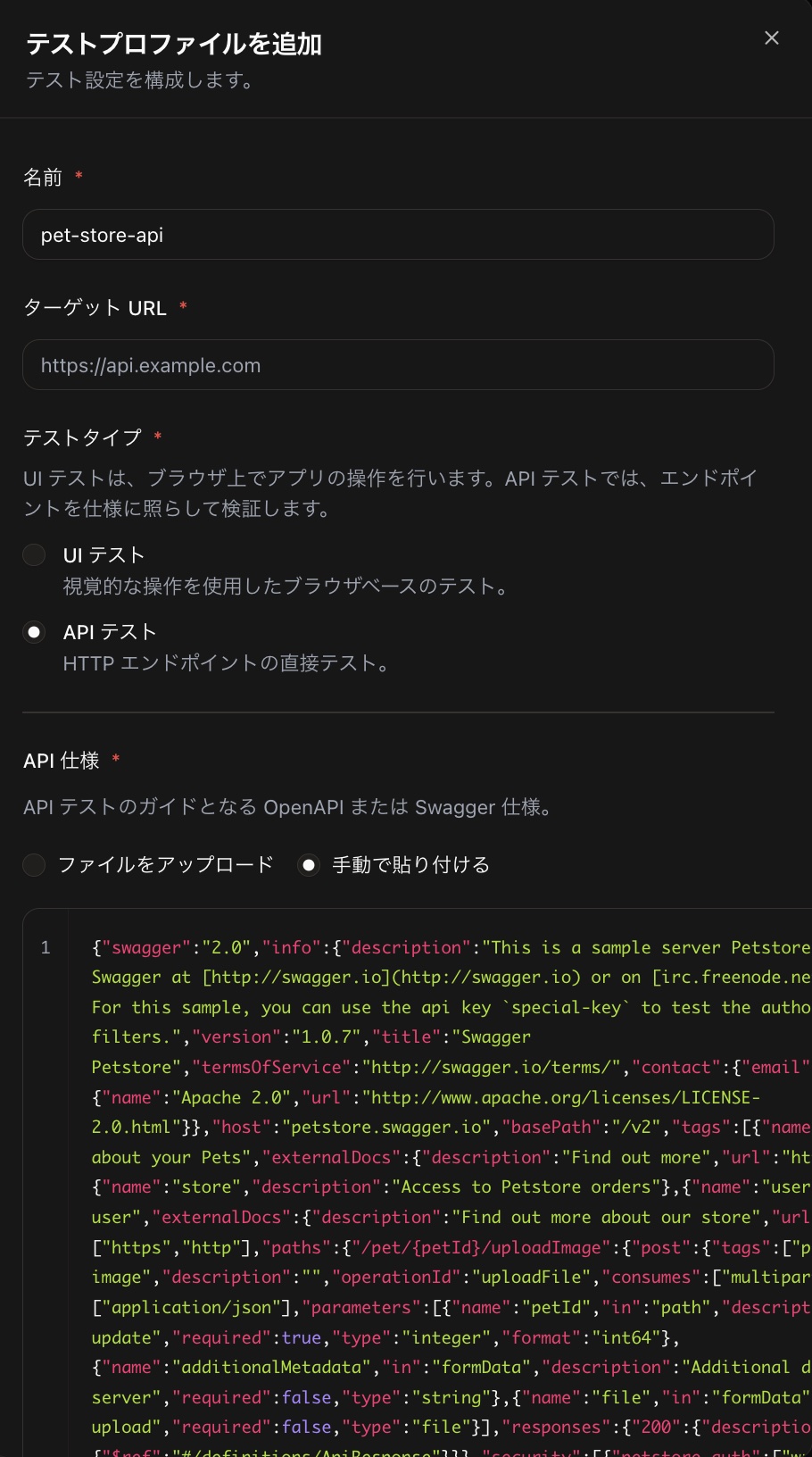812x1457 pixels.
Task: Click the 名前 field label
Action: [43, 178]
